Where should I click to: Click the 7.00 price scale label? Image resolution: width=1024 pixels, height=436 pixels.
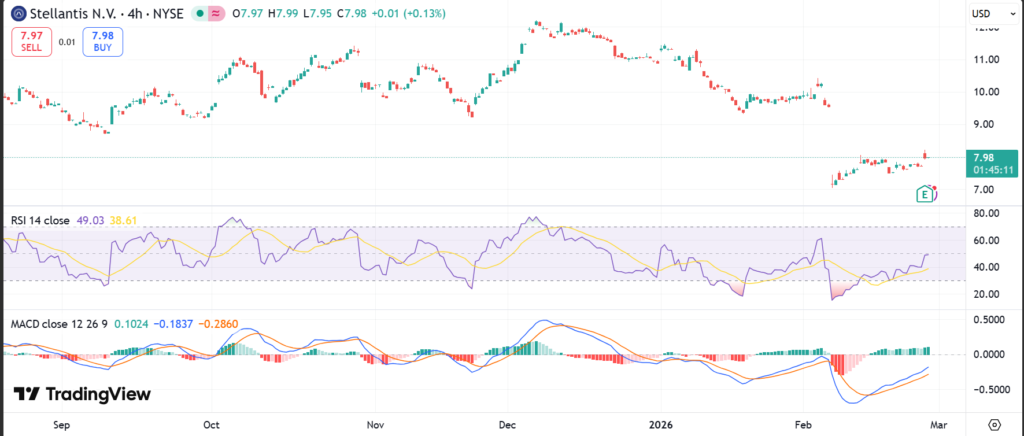tap(984, 189)
